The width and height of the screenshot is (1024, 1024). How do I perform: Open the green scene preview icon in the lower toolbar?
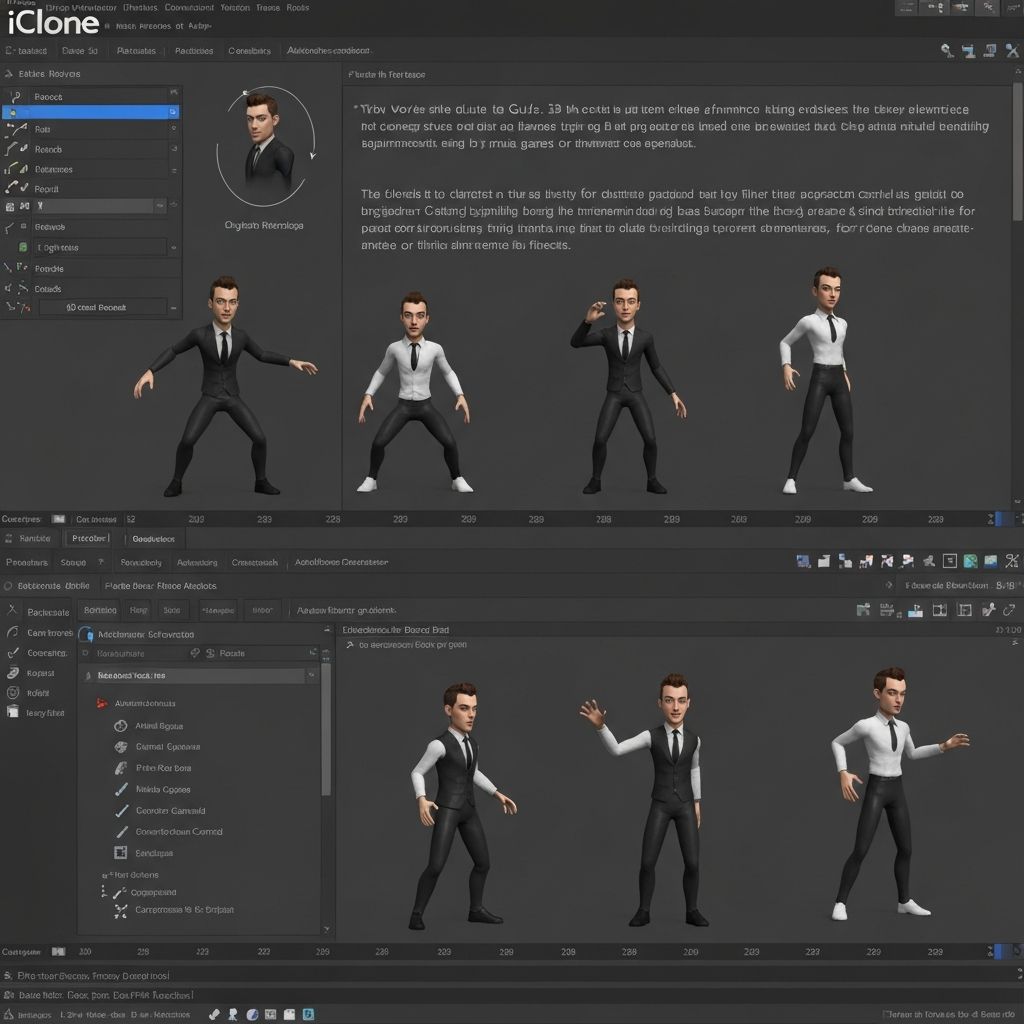click(x=970, y=561)
